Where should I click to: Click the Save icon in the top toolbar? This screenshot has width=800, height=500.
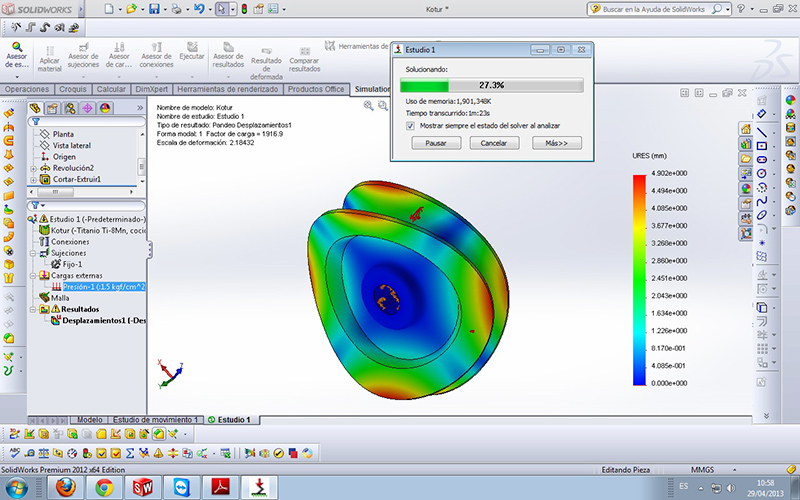(153, 9)
